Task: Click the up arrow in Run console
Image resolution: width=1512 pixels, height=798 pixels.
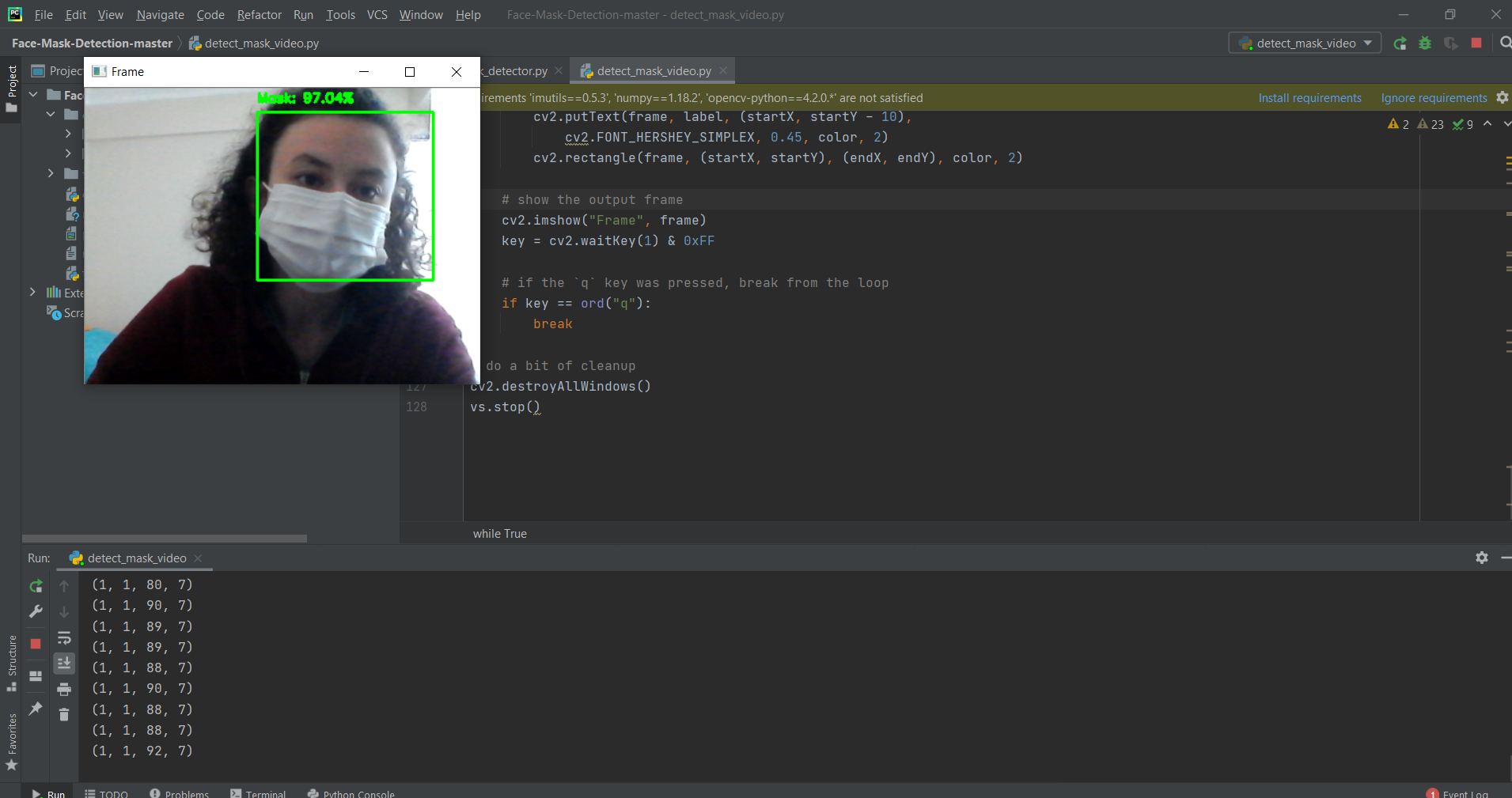Action: [64, 586]
